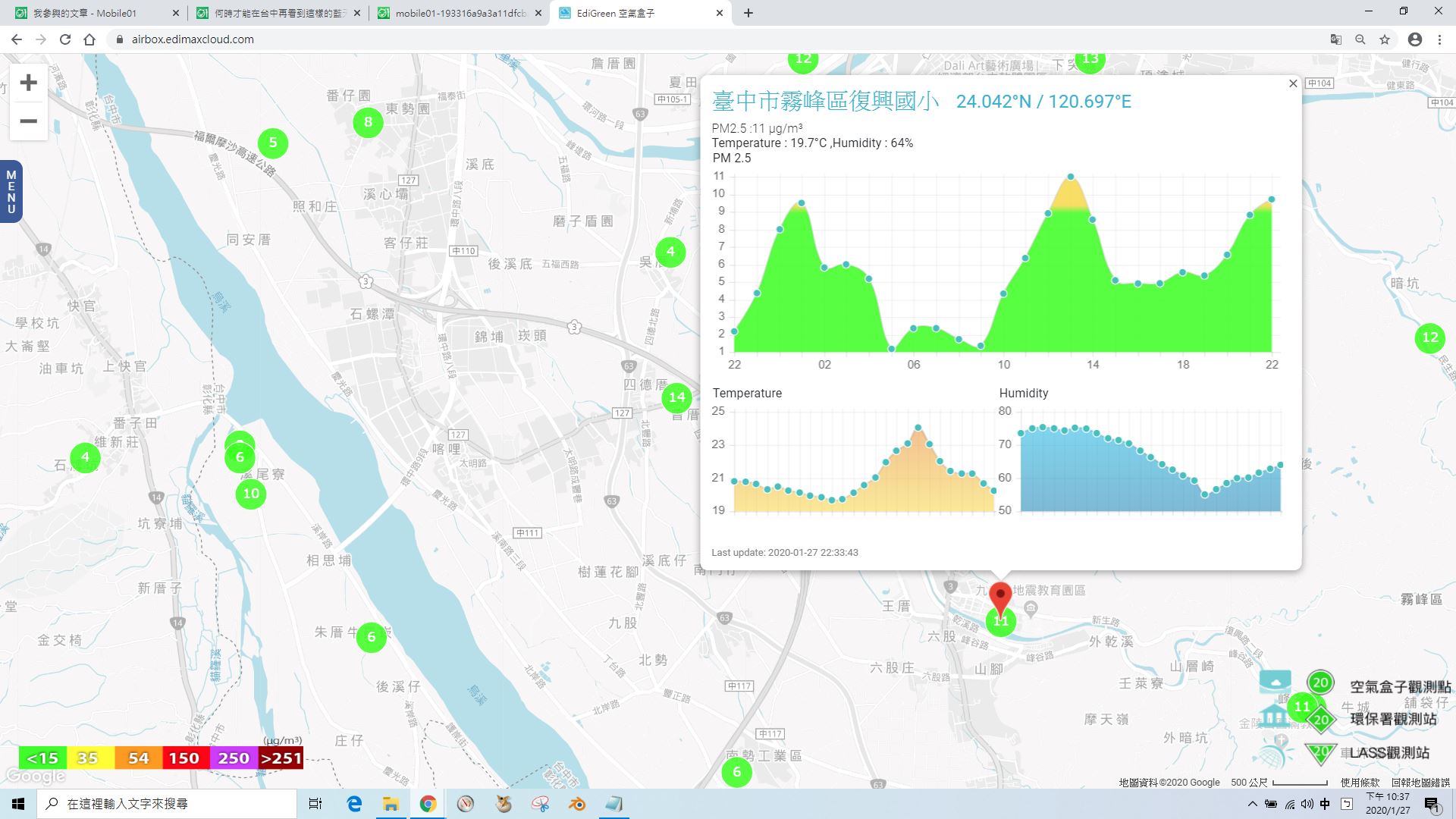
Task: Zoom out the map with minus button
Action: tap(28, 121)
